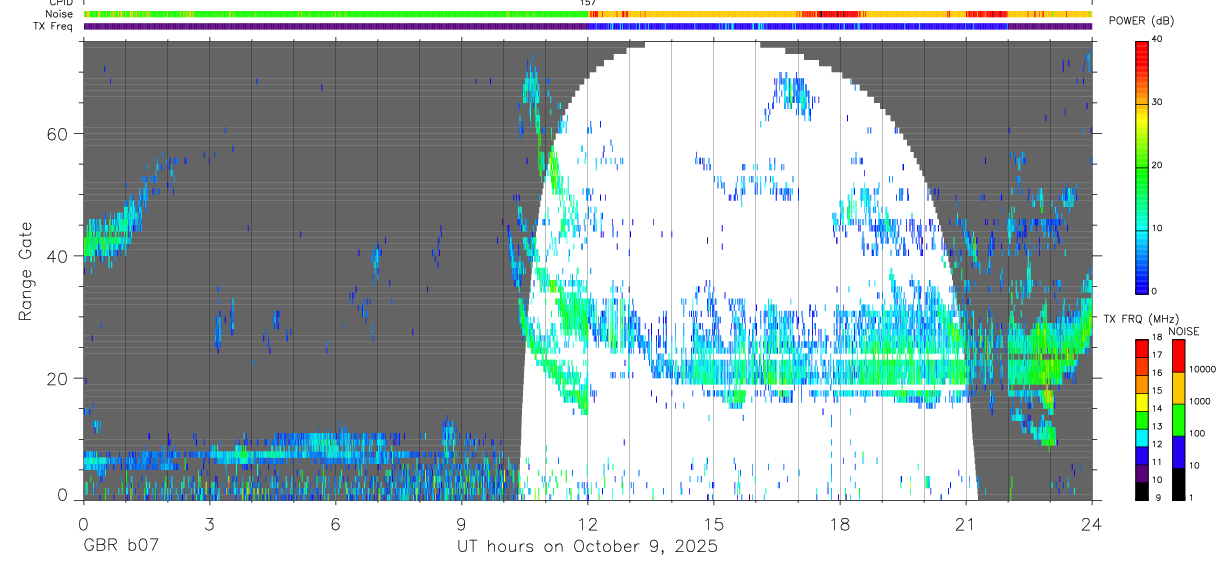Click the '0' label on the POWER scale
The image size is (1228, 567).
(x=1154, y=291)
